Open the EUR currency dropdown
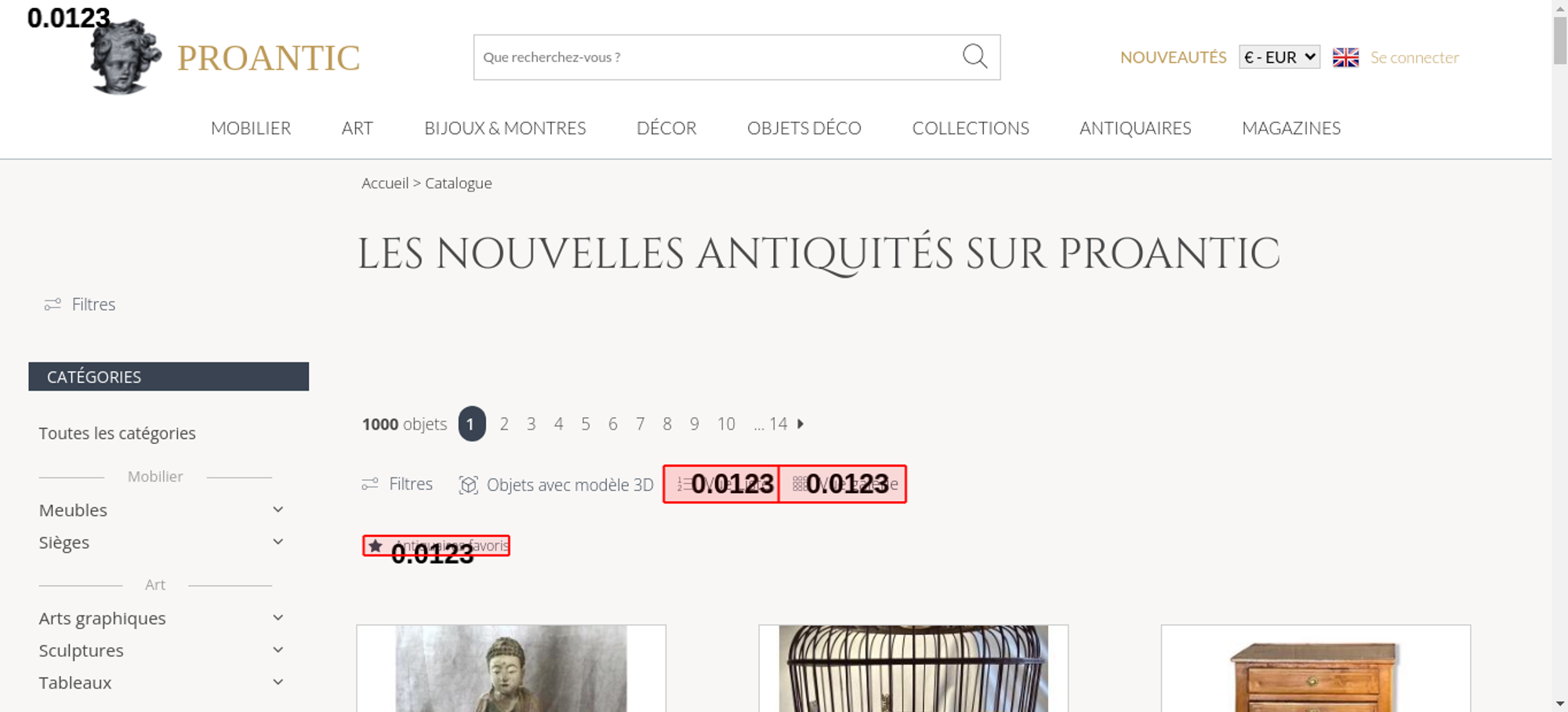Viewport: 1568px width, 712px height. [x=1279, y=57]
